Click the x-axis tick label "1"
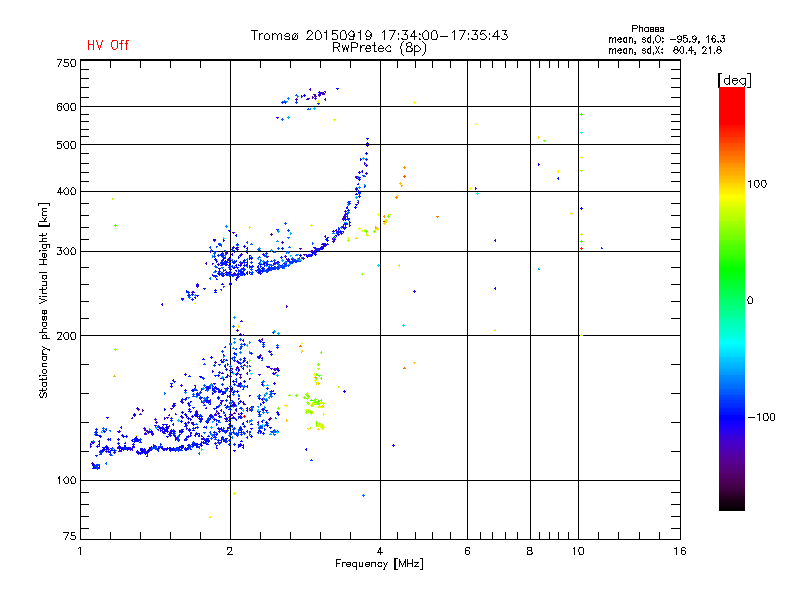This screenshot has height=600, width=800. point(80,551)
